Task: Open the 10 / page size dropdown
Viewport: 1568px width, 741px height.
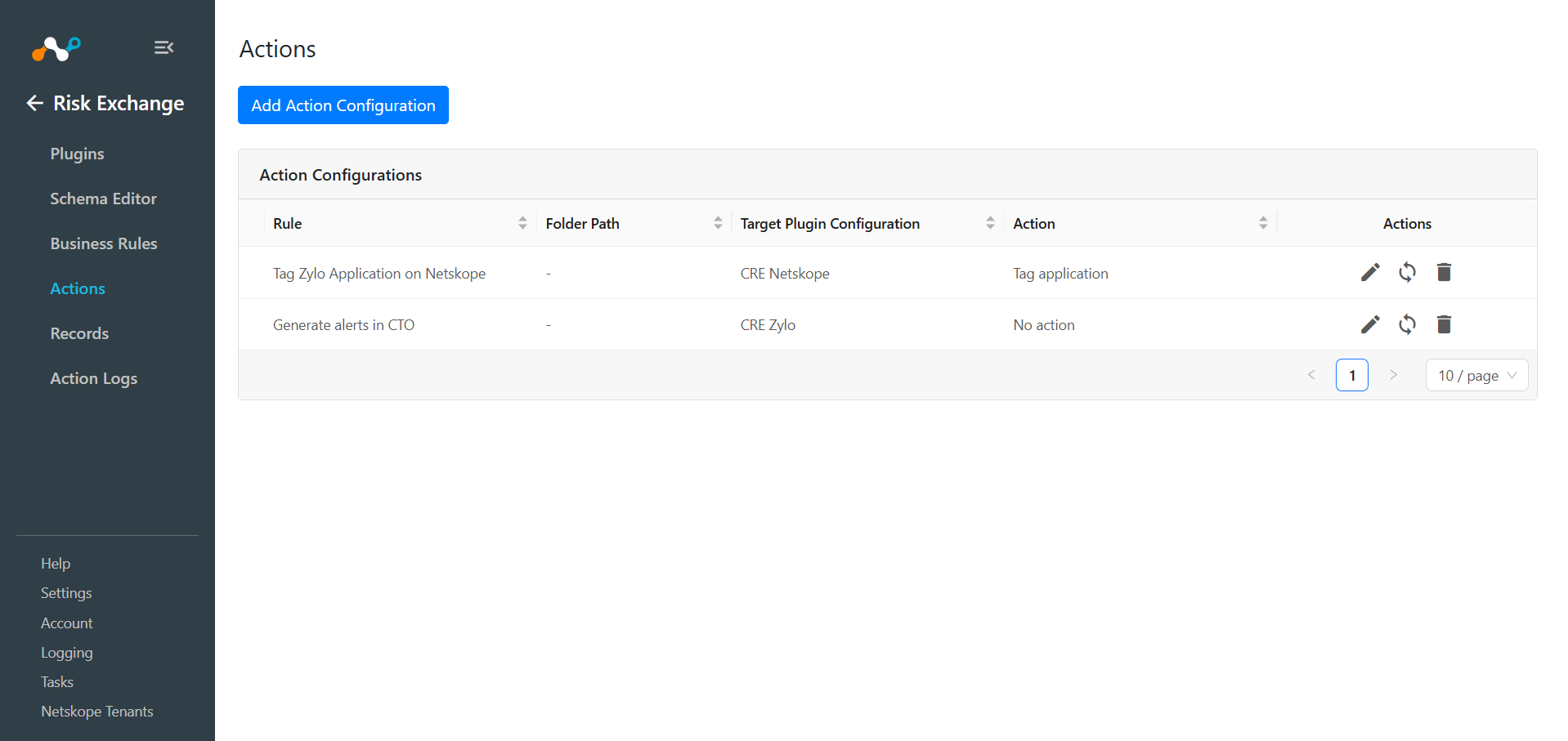Action: click(x=1476, y=375)
